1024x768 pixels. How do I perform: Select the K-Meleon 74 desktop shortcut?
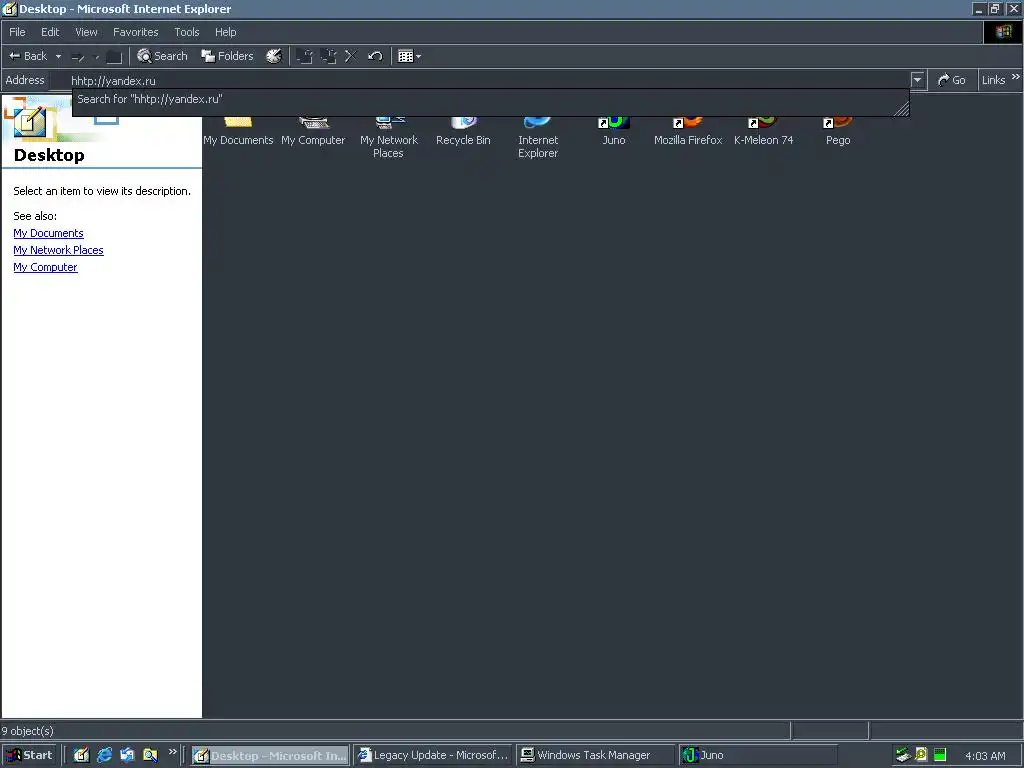tap(763, 130)
